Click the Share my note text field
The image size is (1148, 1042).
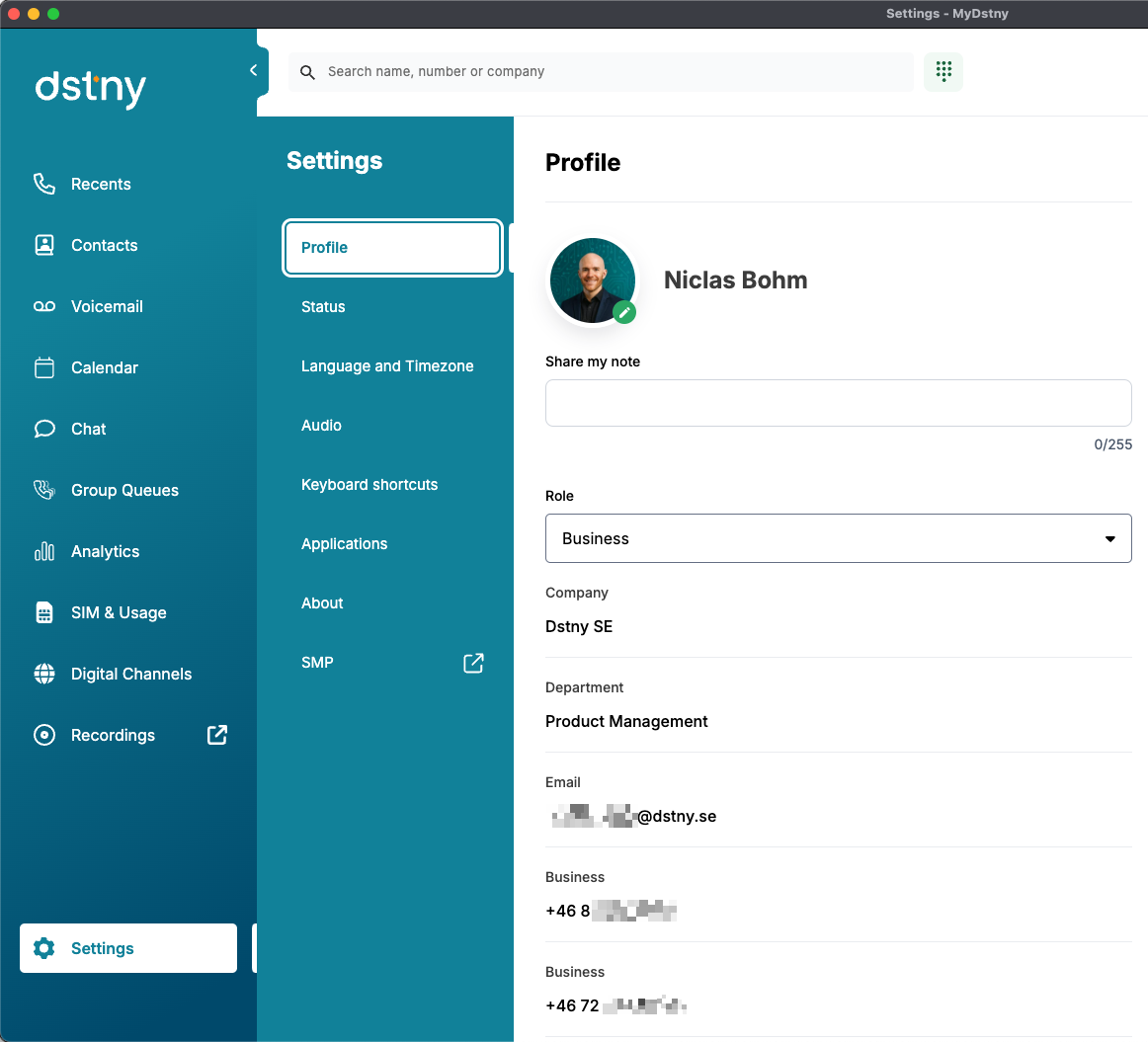point(838,403)
